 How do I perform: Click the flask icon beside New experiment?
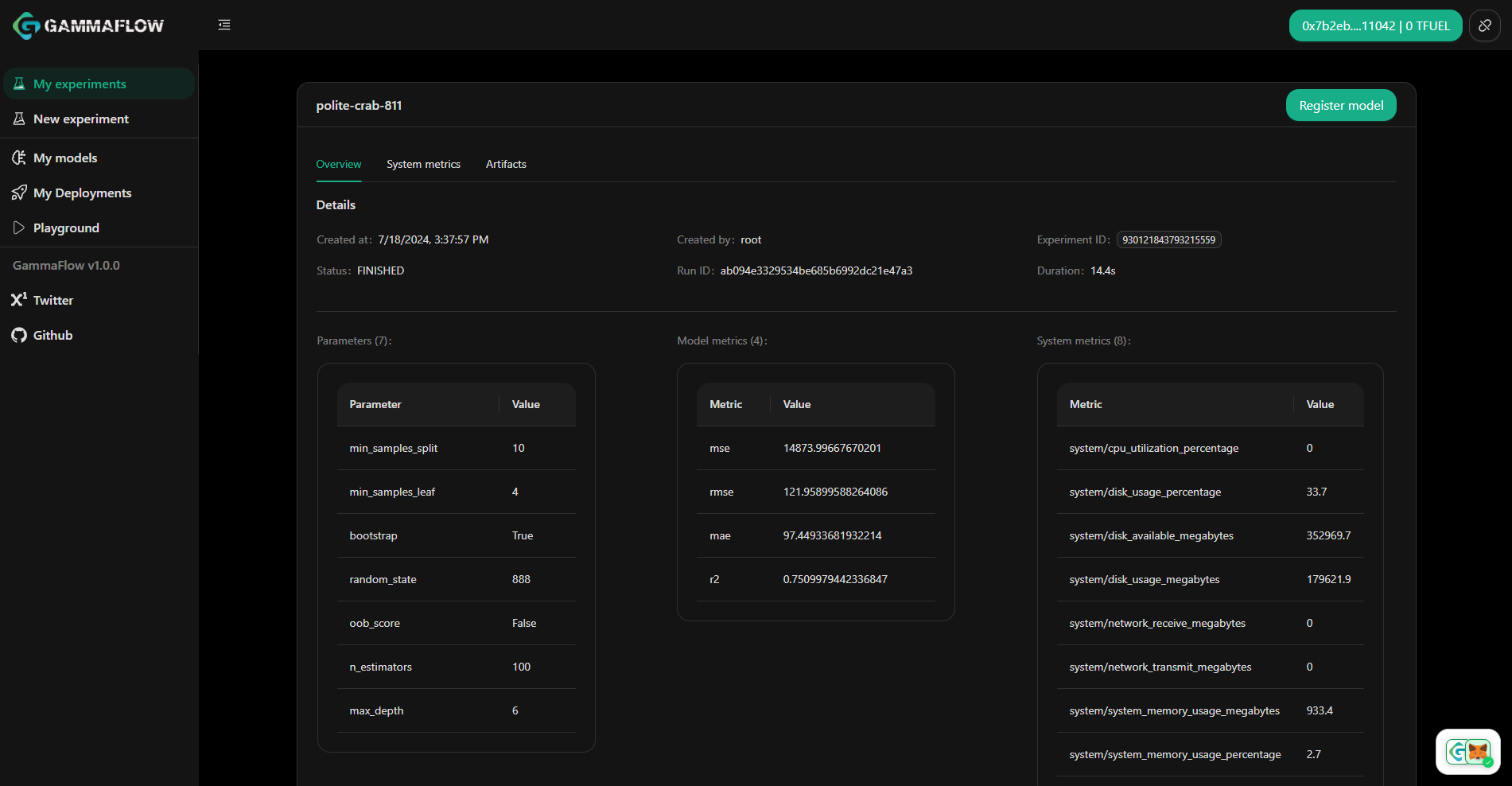[x=19, y=119]
